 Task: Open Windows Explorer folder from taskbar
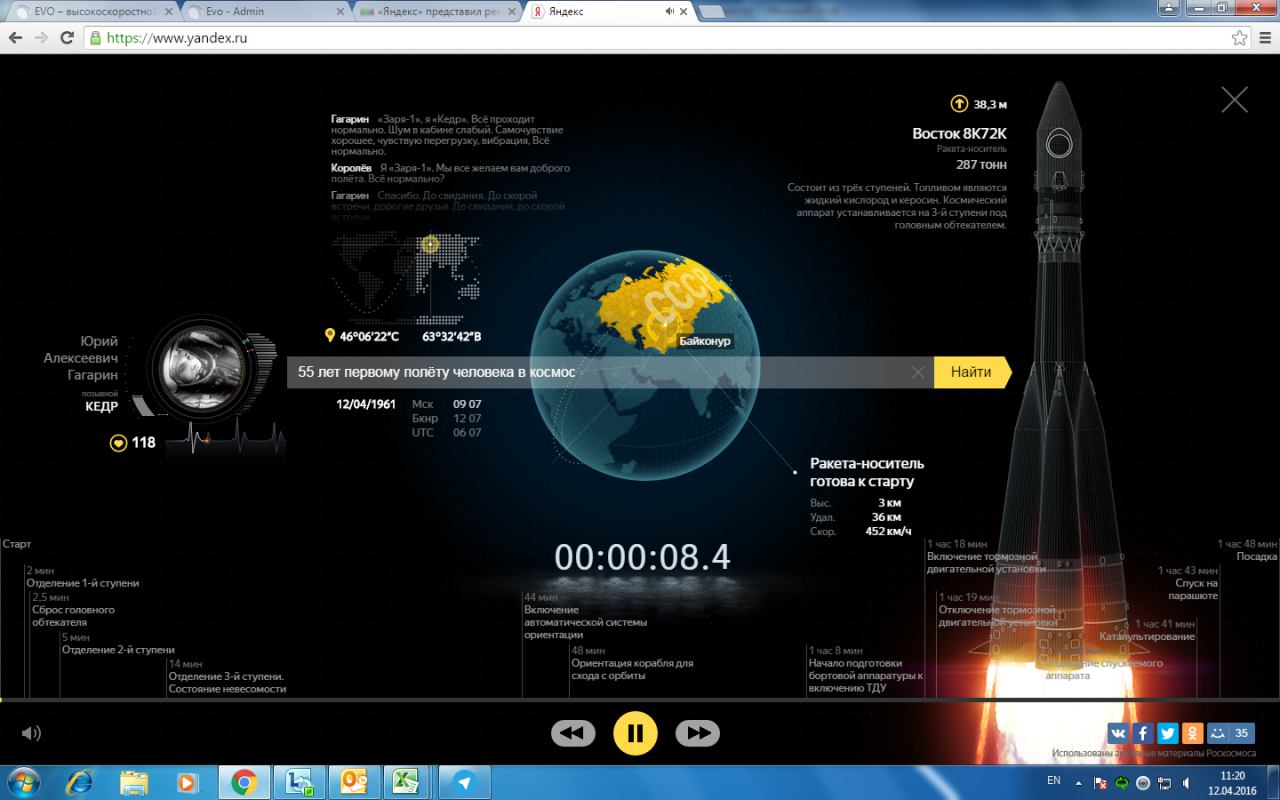134,781
